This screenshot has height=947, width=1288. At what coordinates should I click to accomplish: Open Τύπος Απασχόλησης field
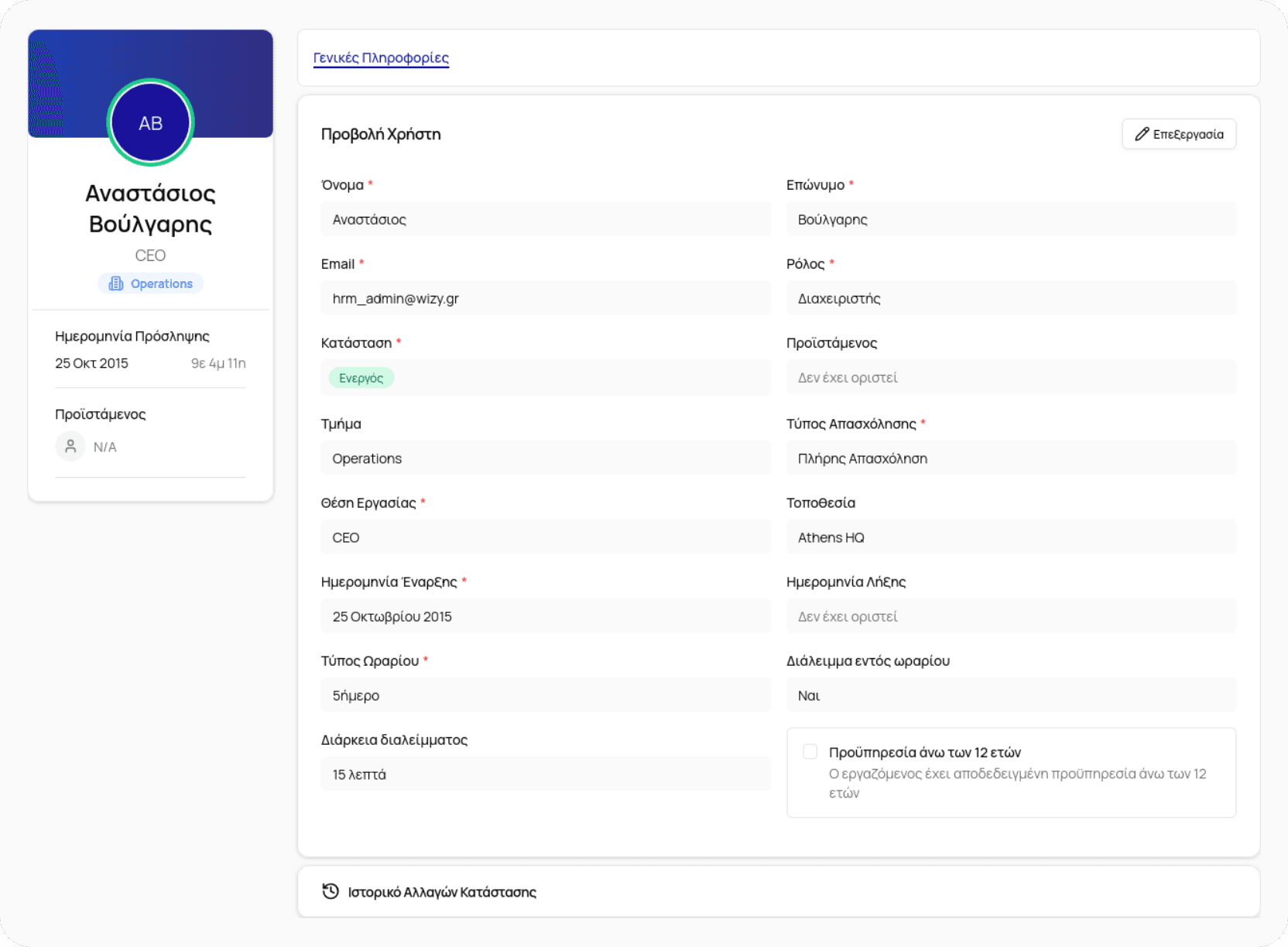tap(1010, 458)
